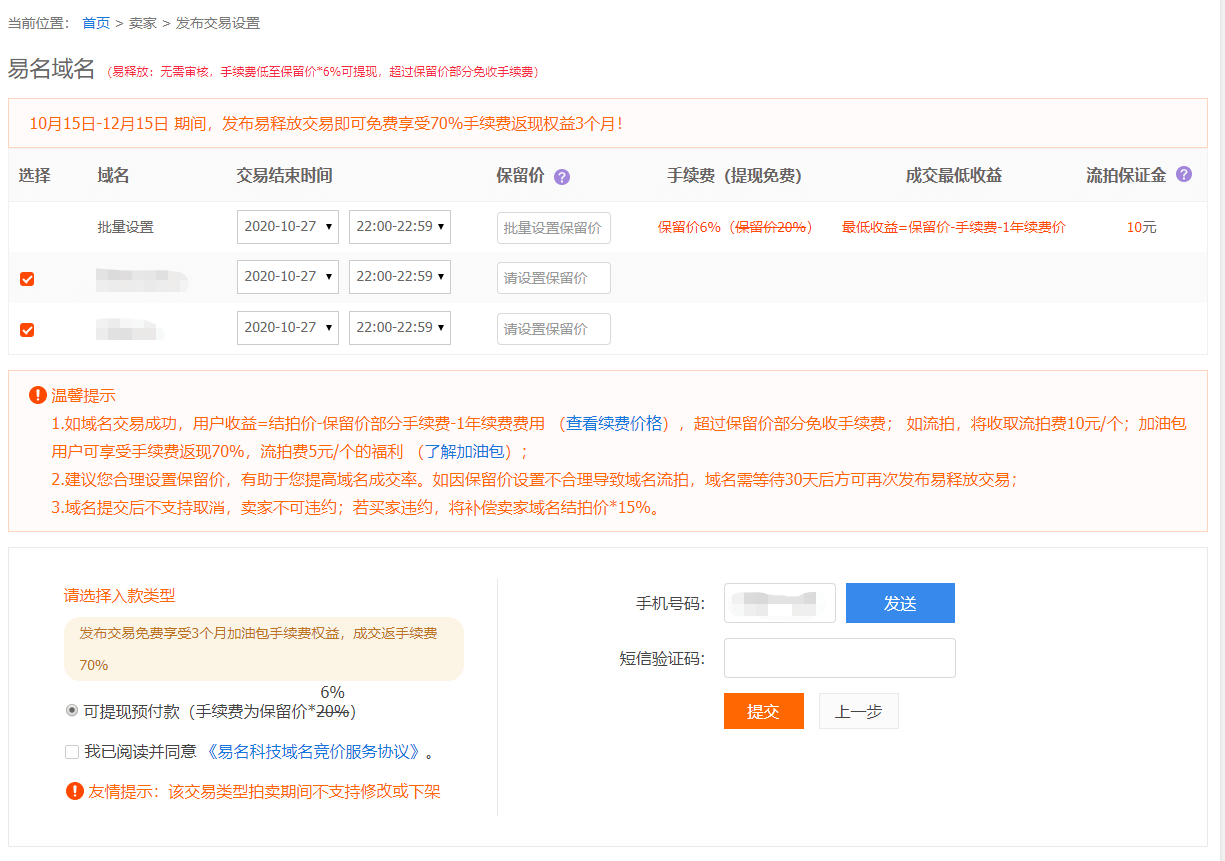This screenshot has height=861, width=1225.
Task: Click the 上一步 back button
Action: (858, 711)
